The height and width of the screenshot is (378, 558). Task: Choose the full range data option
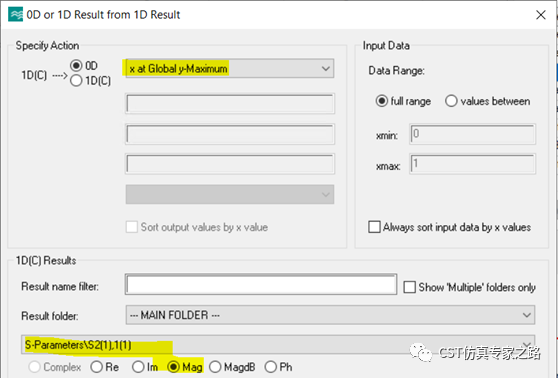381,101
